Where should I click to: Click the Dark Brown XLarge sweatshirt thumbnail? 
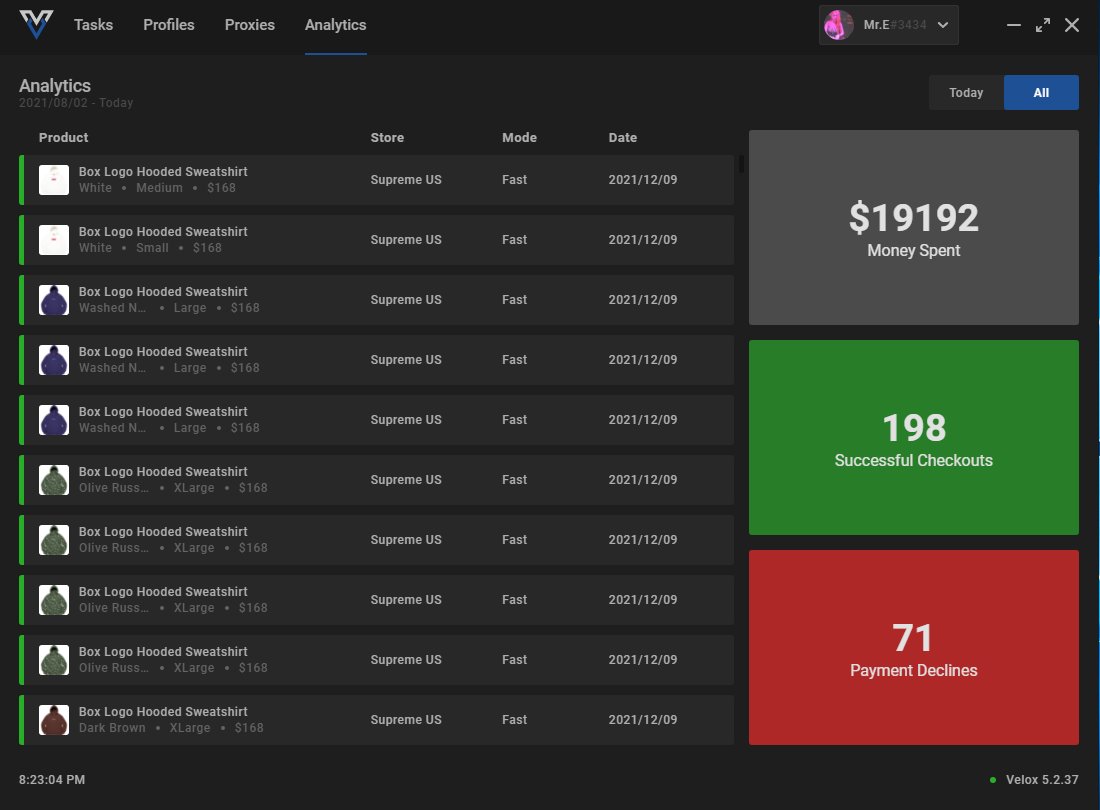[x=53, y=720]
